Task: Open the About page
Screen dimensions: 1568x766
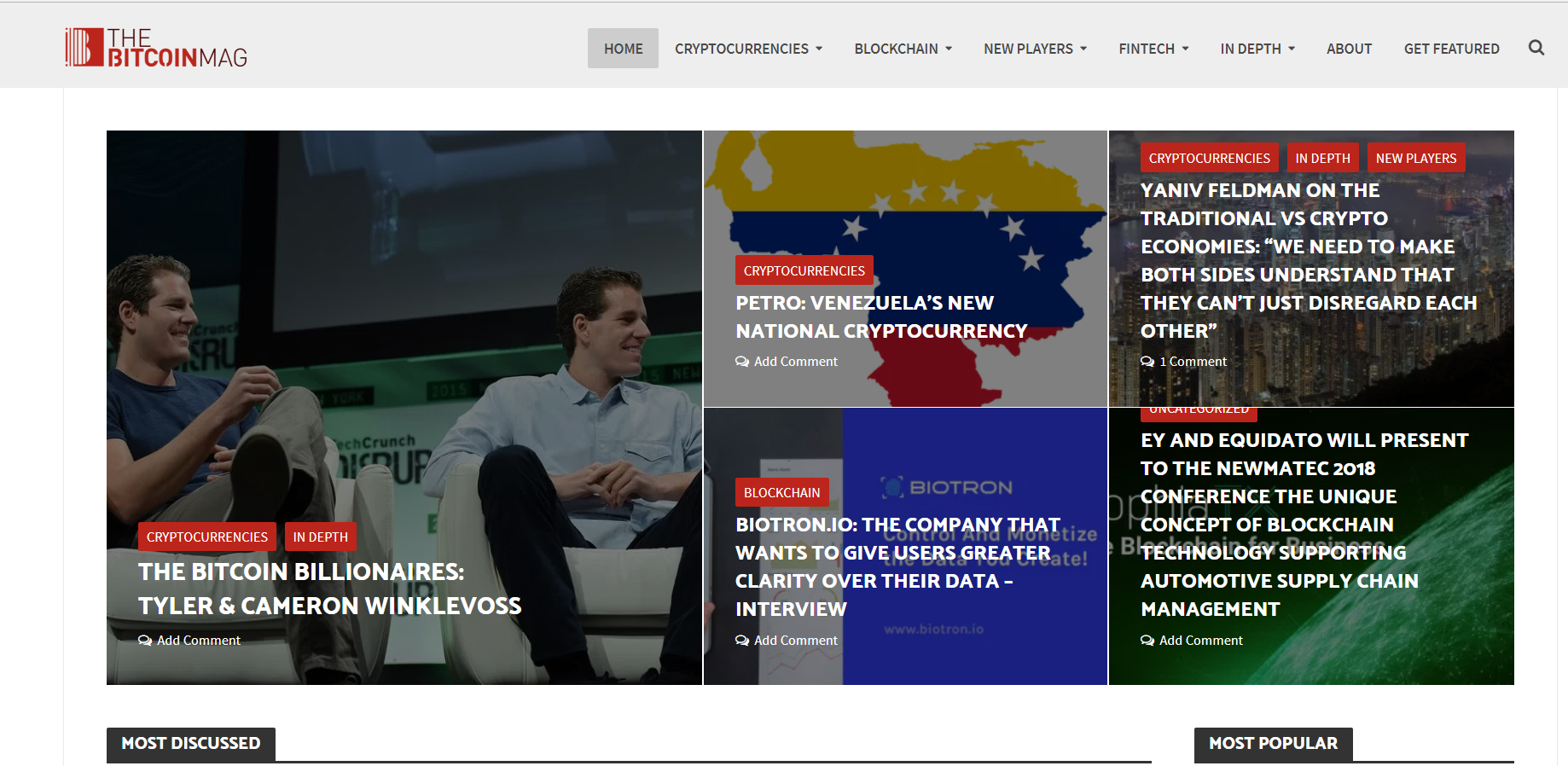Action: (1349, 49)
